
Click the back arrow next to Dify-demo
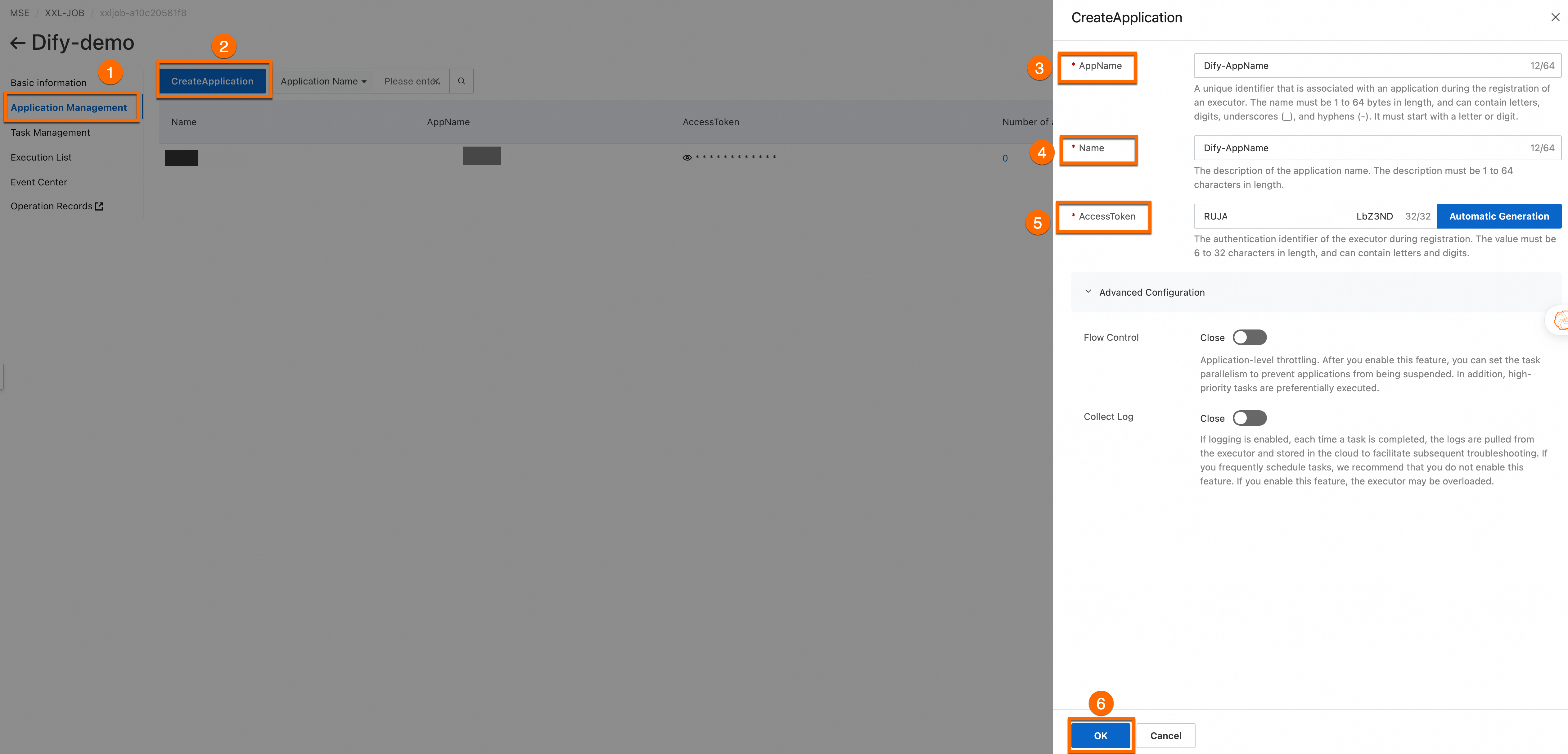point(18,43)
